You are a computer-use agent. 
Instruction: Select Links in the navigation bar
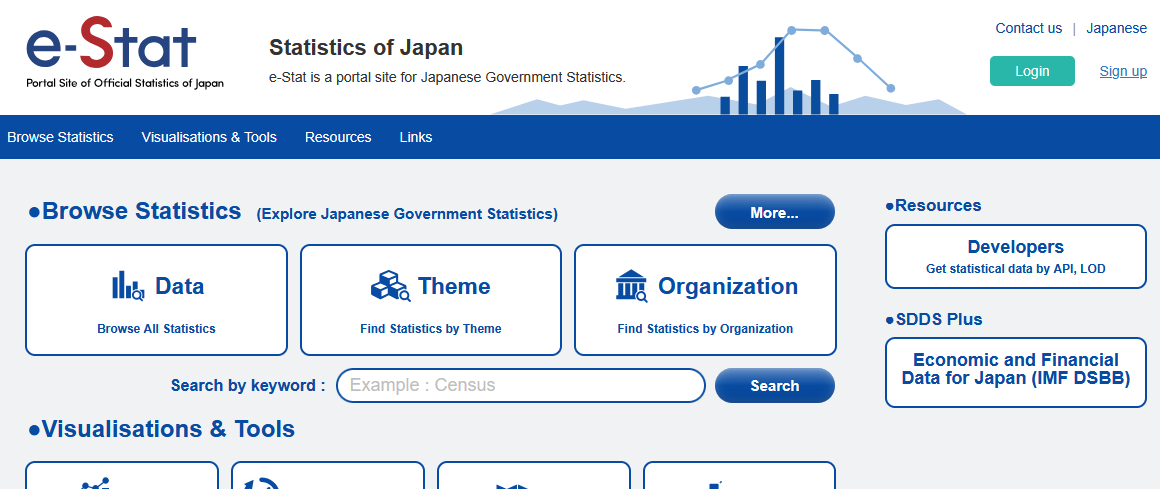416,137
